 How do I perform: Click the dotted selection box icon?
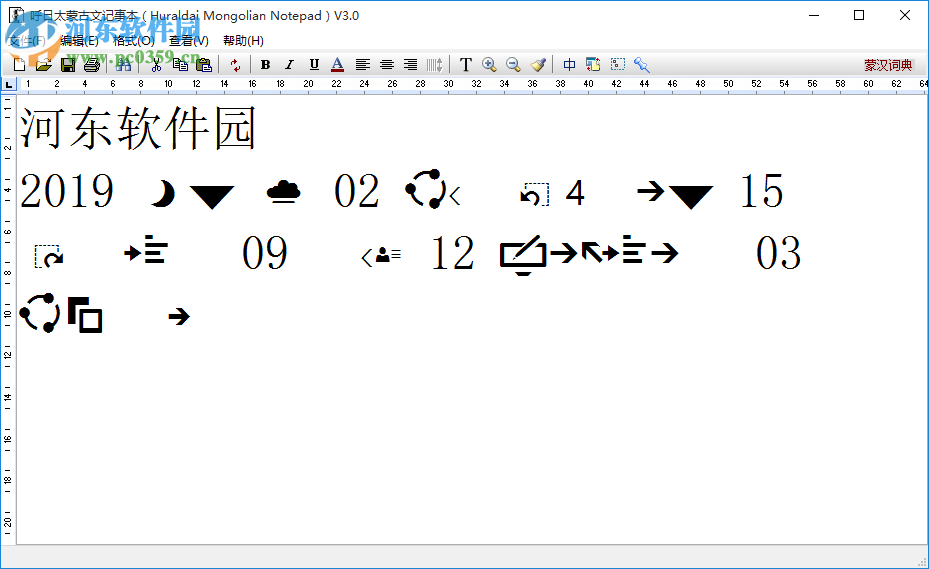(618, 64)
